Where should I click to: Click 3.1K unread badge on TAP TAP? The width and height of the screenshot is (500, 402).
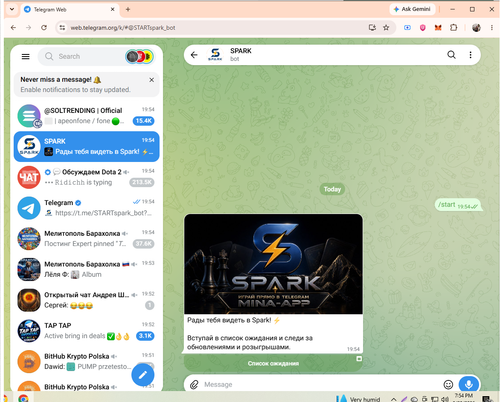point(145,336)
